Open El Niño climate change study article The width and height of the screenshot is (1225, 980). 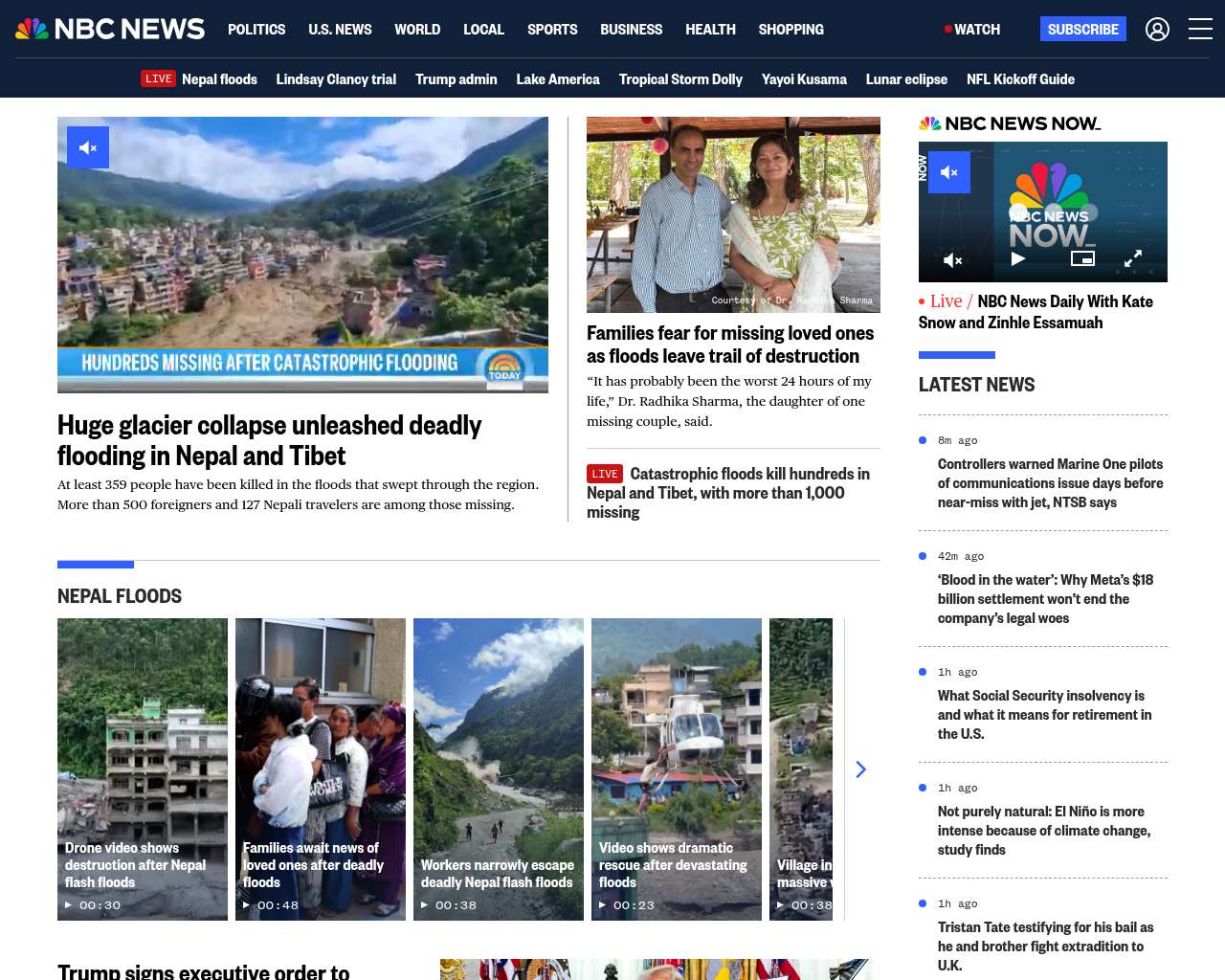[x=1044, y=831]
